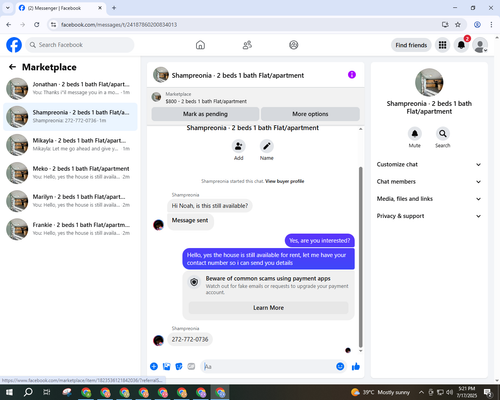Reload the page in browser
The width and height of the screenshot is (500, 400).
pyautogui.click(x=37, y=25)
